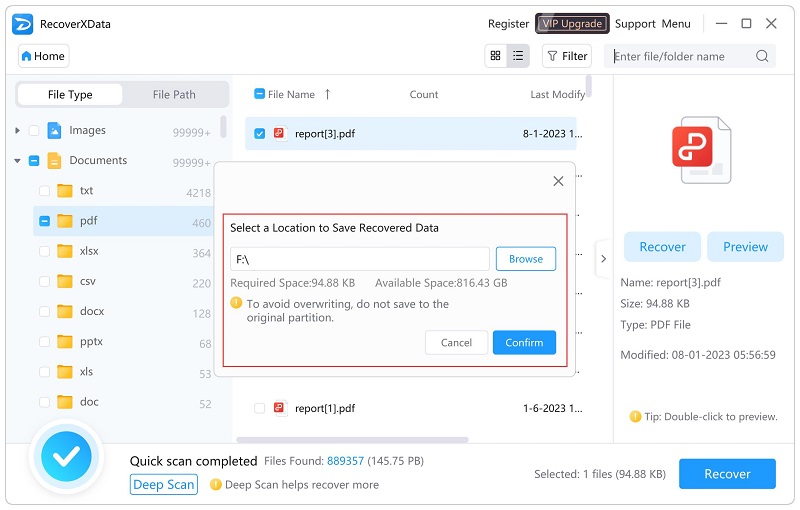
Task: Check the txt folder checkbox
Action: 44,191
